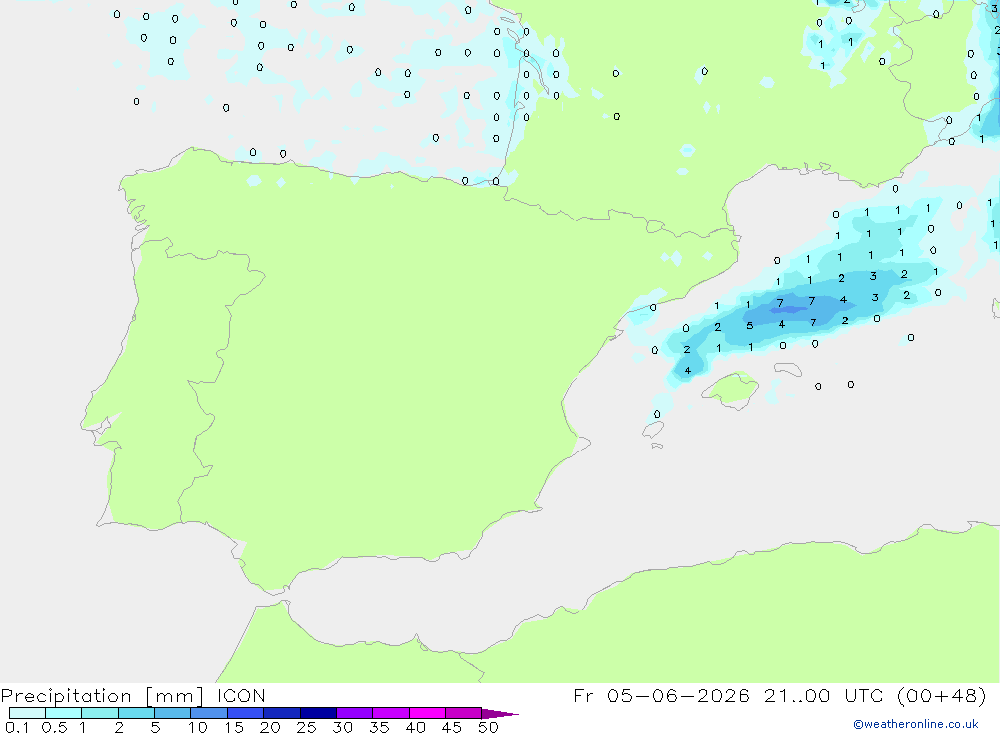
Task: Select the 45–50 mm legend swatch
Action: point(463,713)
